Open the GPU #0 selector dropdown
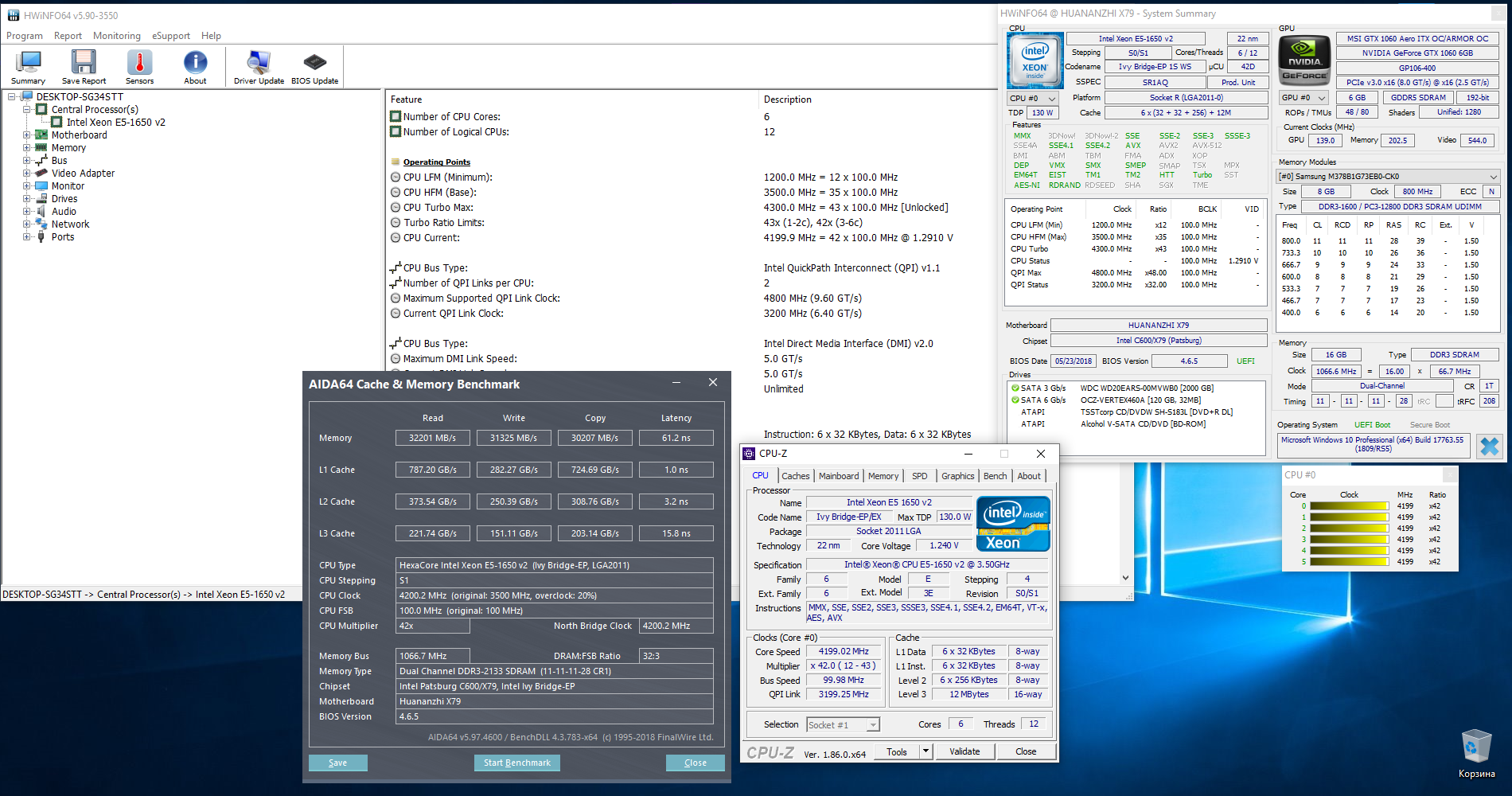The height and width of the screenshot is (796, 1512). [x=1304, y=98]
